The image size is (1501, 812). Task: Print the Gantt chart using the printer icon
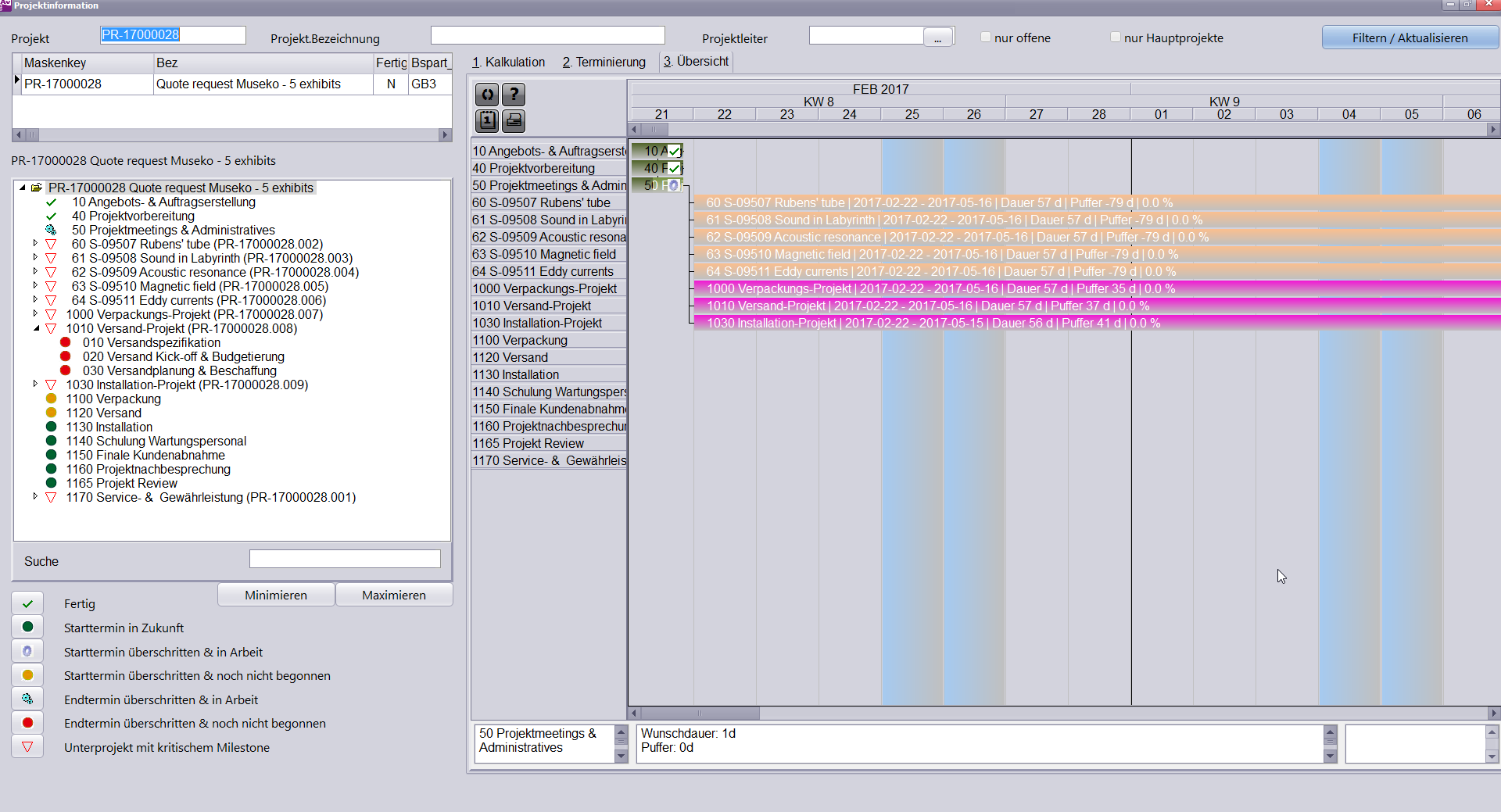[514, 120]
